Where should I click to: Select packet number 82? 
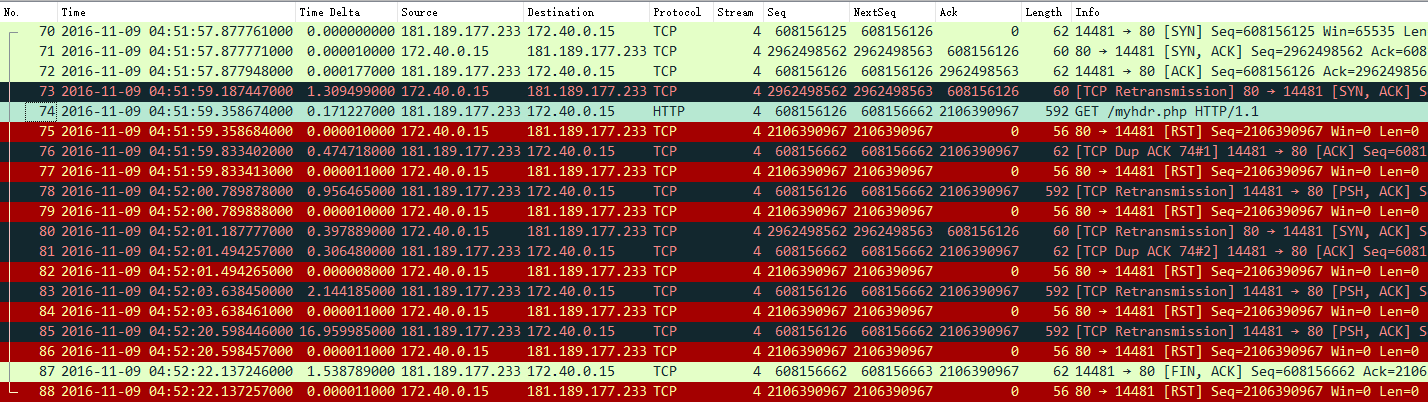click(x=714, y=271)
